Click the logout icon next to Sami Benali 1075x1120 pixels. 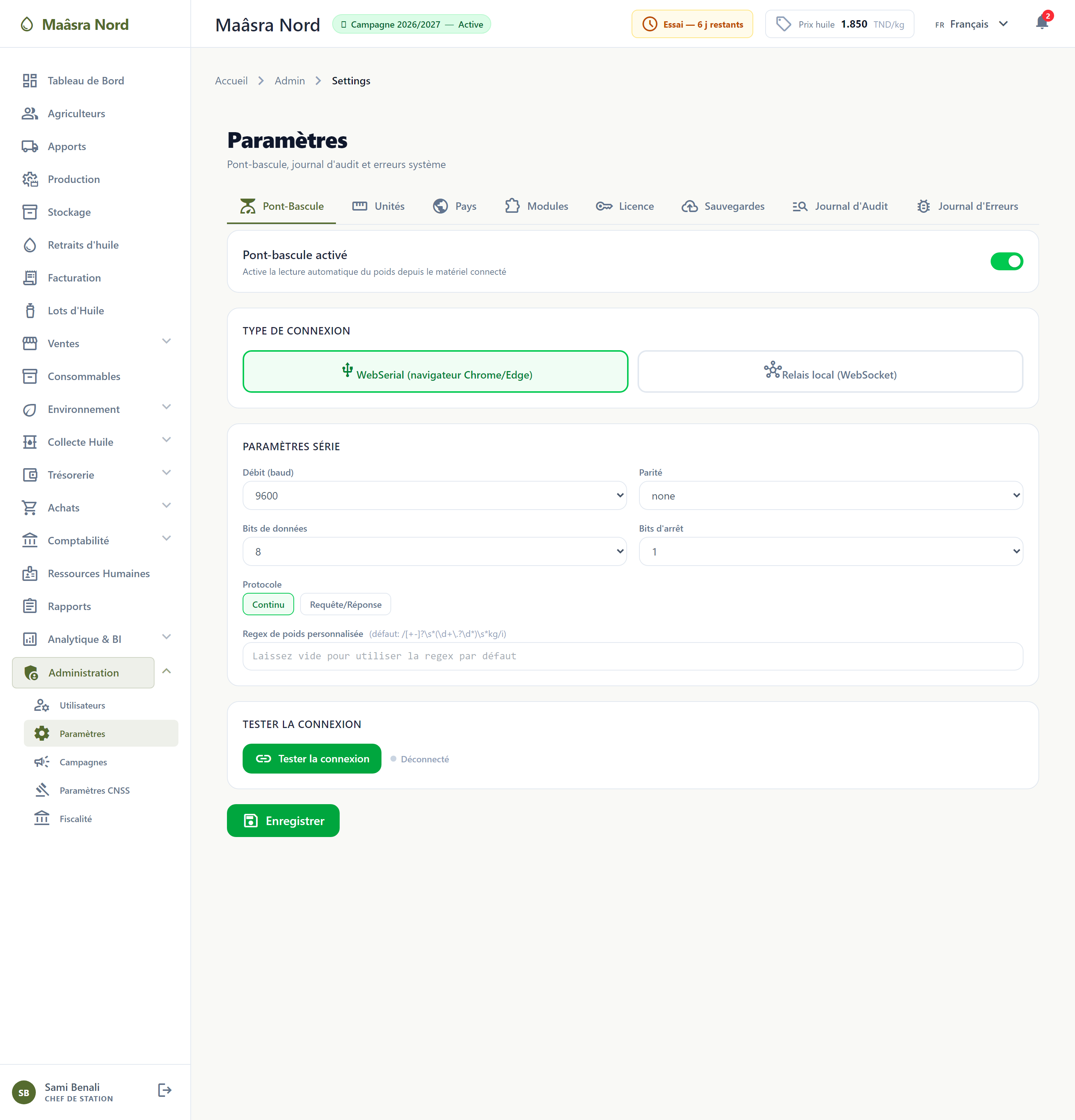point(165,1090)
